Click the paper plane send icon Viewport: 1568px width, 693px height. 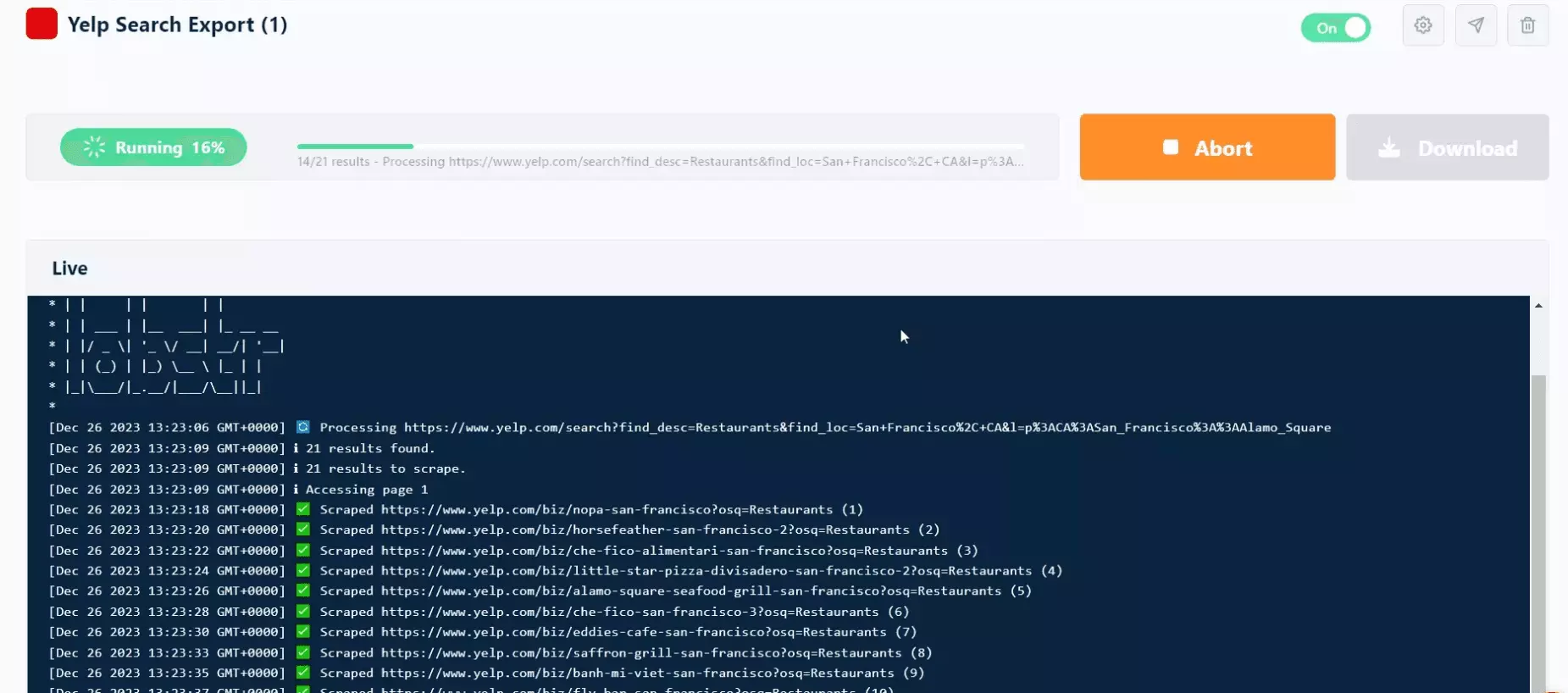point(1476,25)
